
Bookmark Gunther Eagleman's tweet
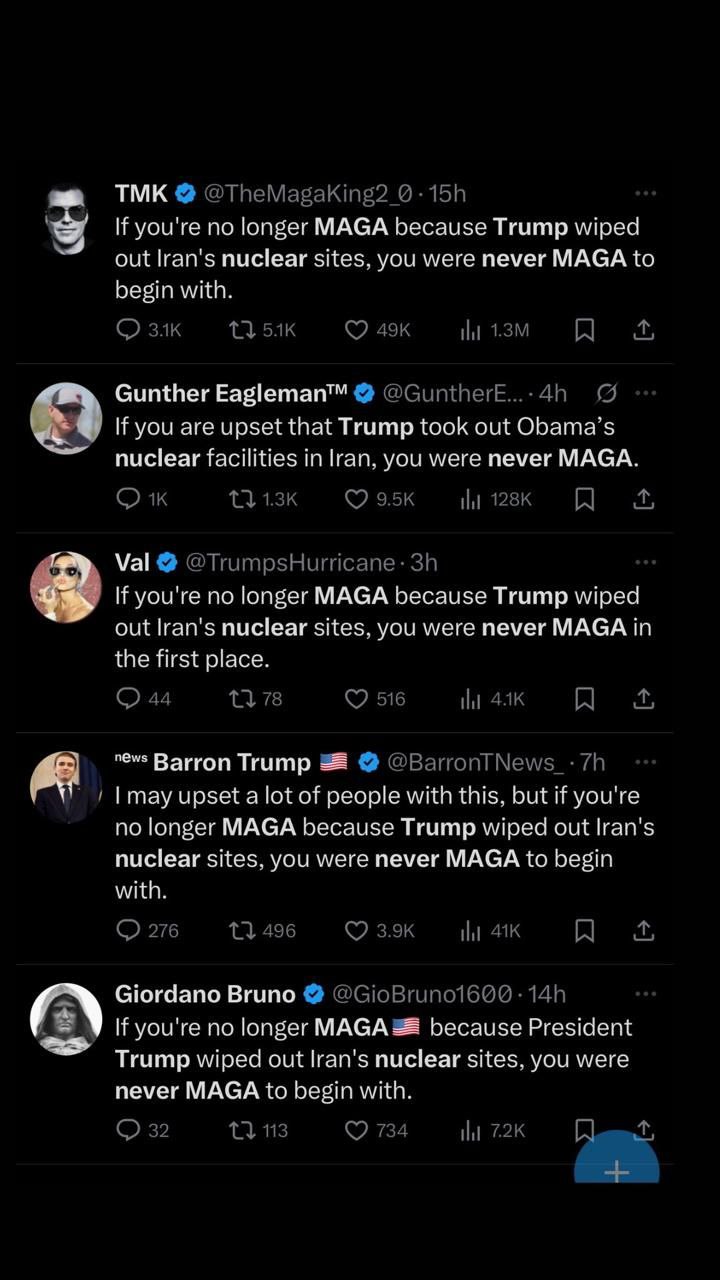point(585,499)
